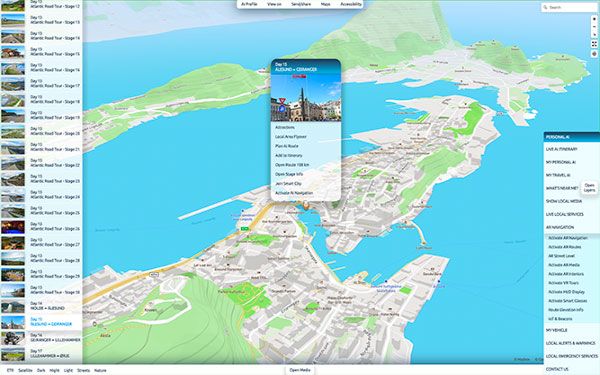Open the Maps menu in top bar
600x375 pixels.
pyautogui.click(x=326, y=4)
